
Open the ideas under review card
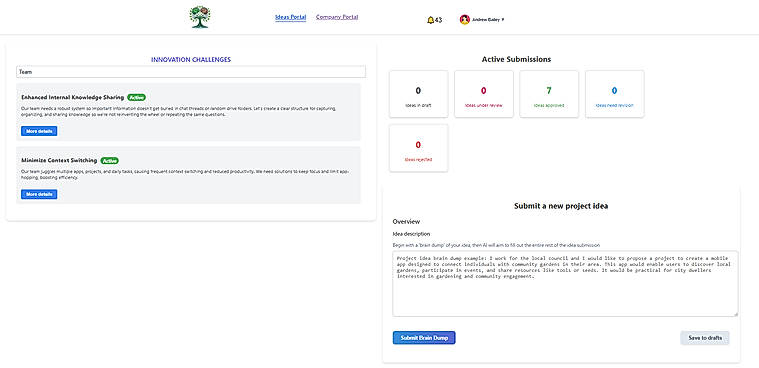pyautogui.click(x=484, y=94)
